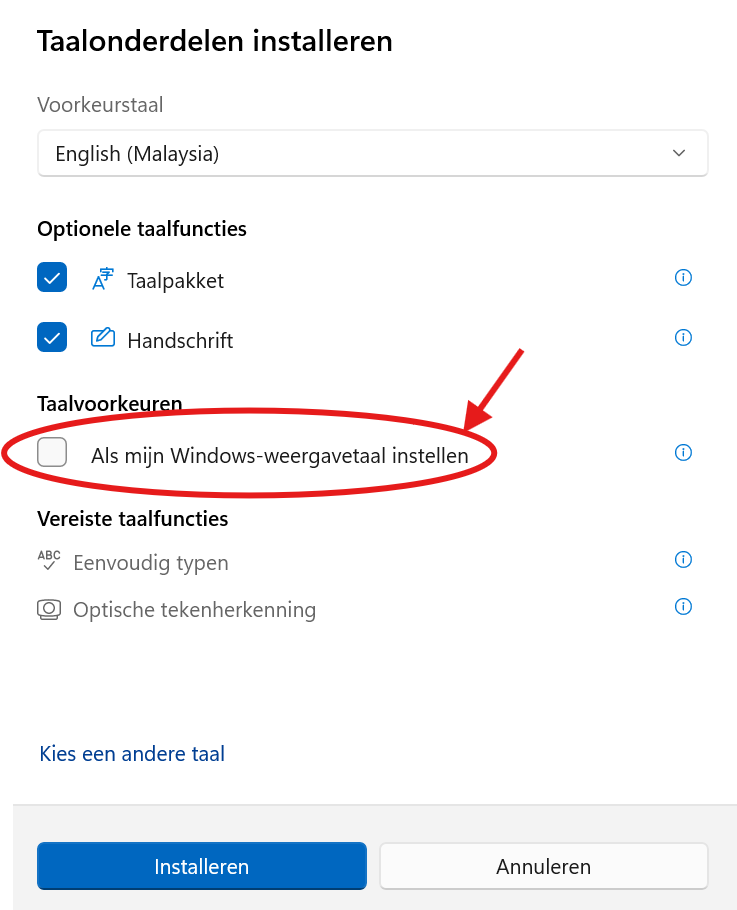737x910 pixels.
Task: Click the info icon beside Handschrift
Action: pyautogui.click(x=684, y=337)
